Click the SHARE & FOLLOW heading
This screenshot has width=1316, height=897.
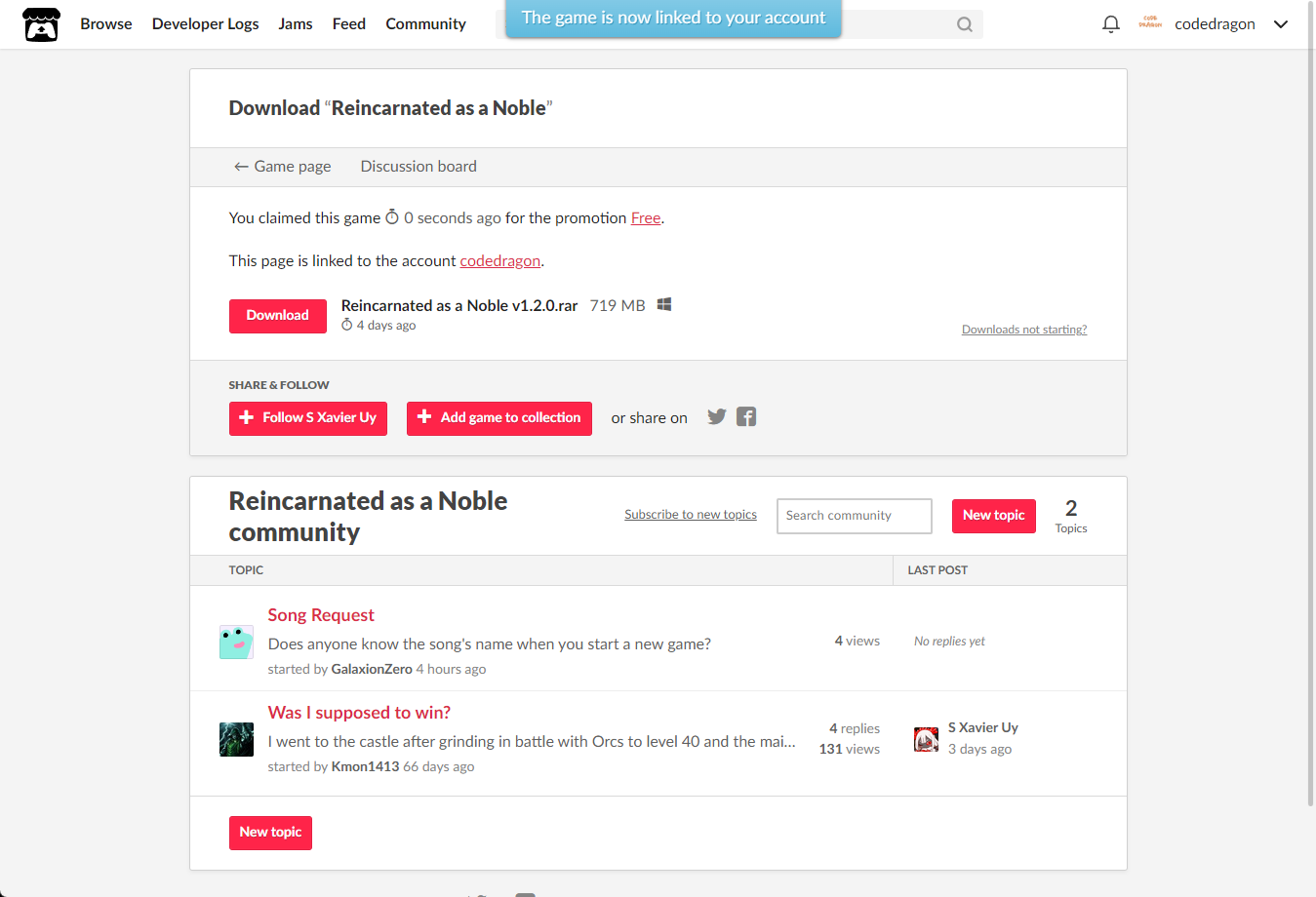[x=279, y=385]
